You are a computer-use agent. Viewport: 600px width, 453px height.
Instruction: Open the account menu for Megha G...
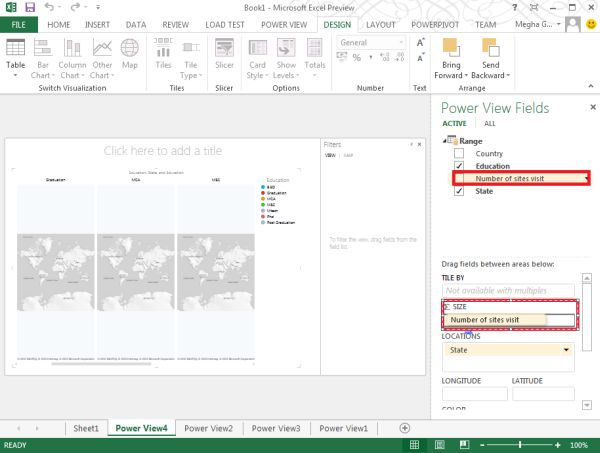(x=538, y=24)
